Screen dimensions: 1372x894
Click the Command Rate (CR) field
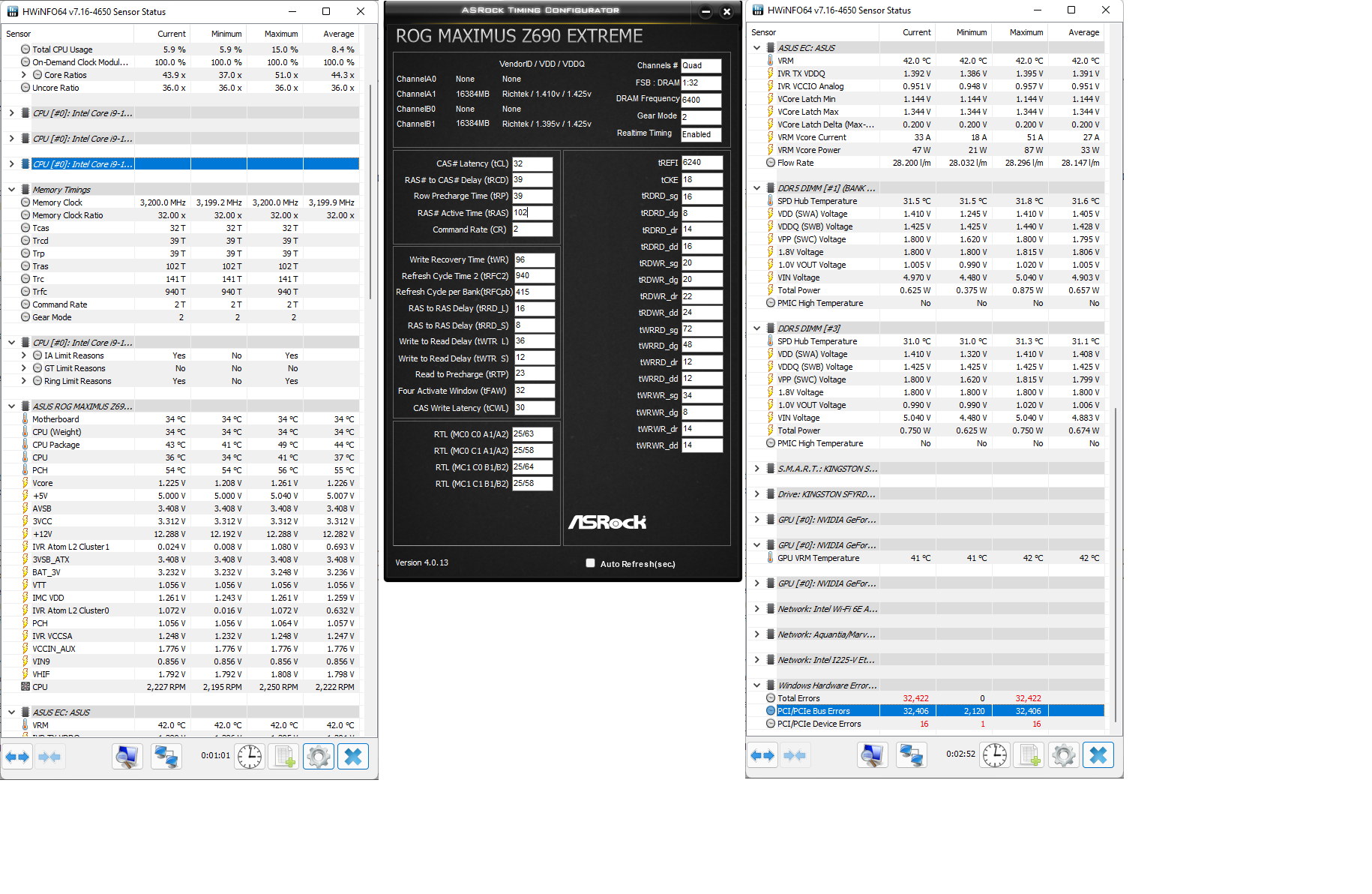pyautogui.click(x=532, y=229)
